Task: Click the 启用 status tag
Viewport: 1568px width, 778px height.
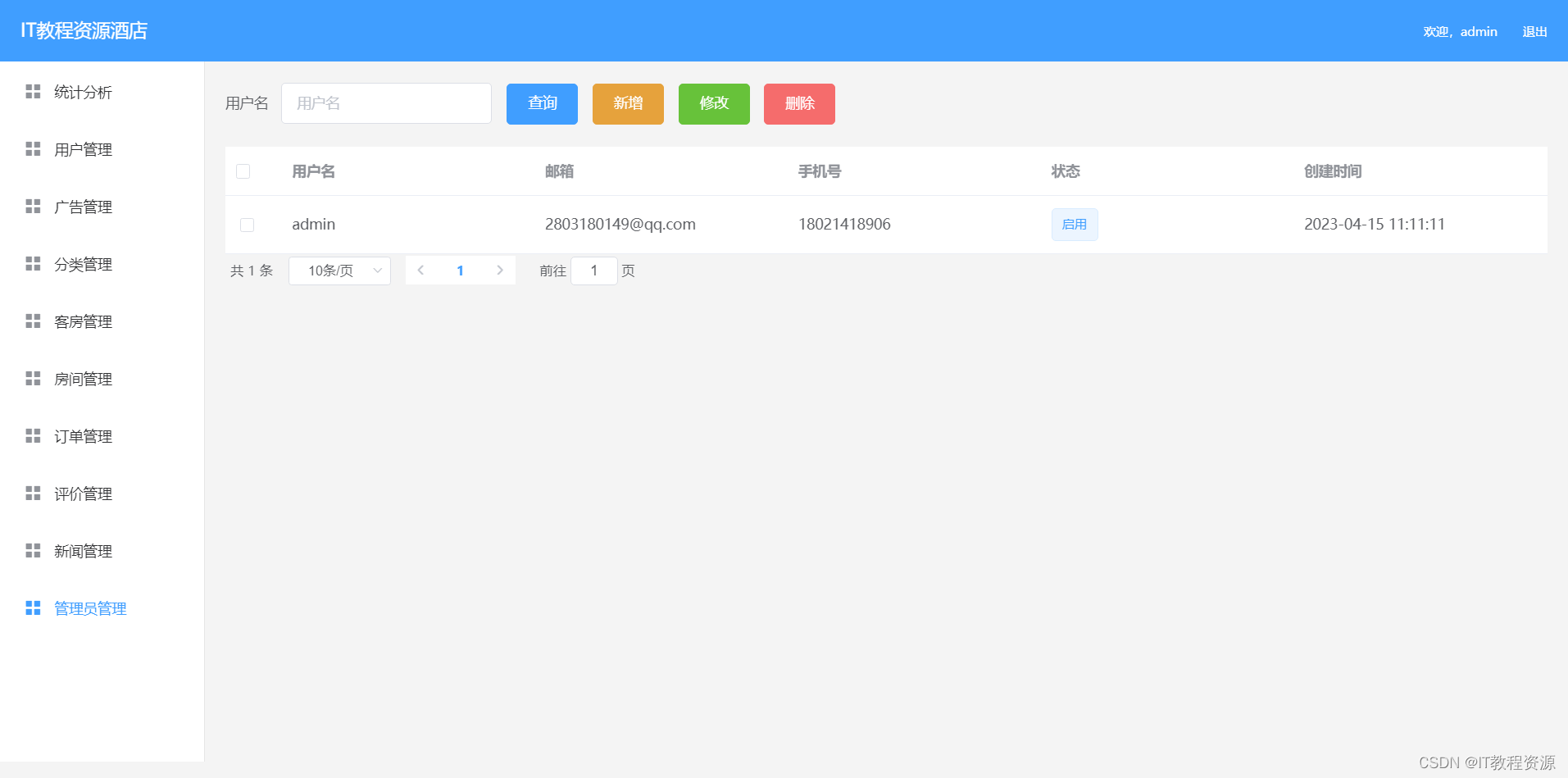Action: 1075,225
